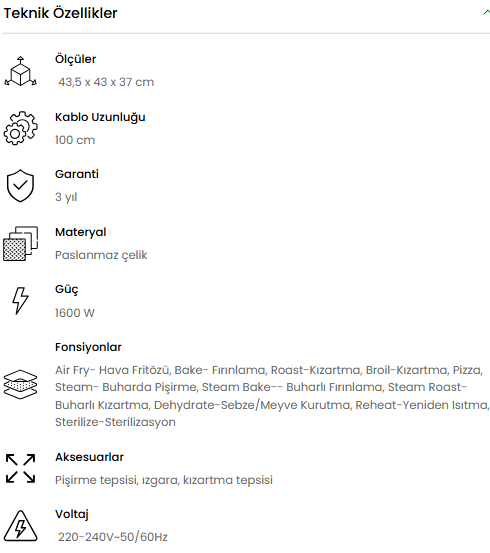Select the Ölçüler label

pyautogui.click(x=75, y=59)
